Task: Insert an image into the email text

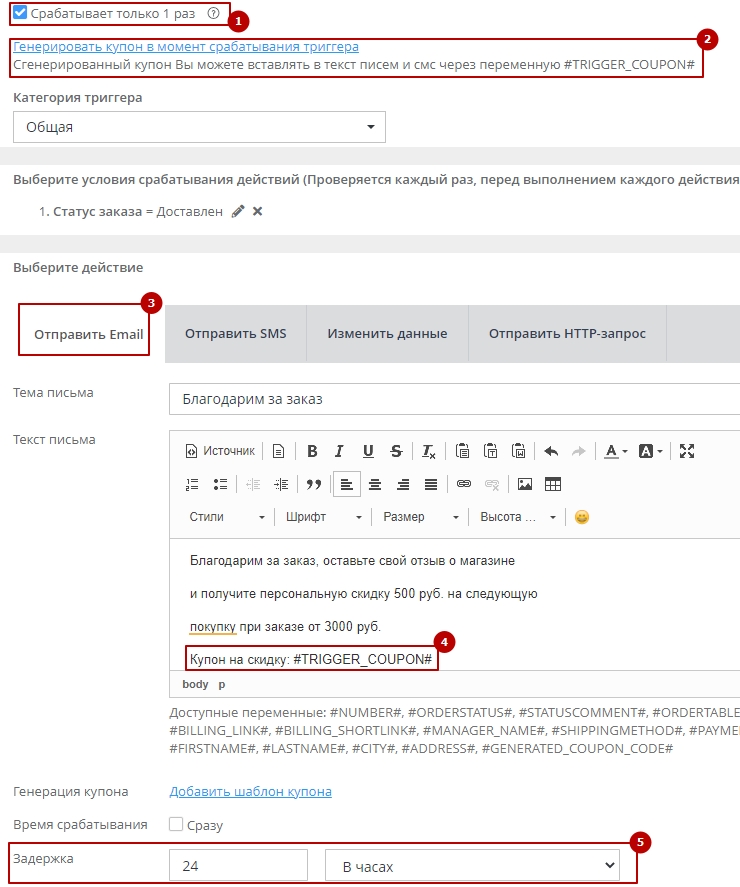Action: coord(524,484)
